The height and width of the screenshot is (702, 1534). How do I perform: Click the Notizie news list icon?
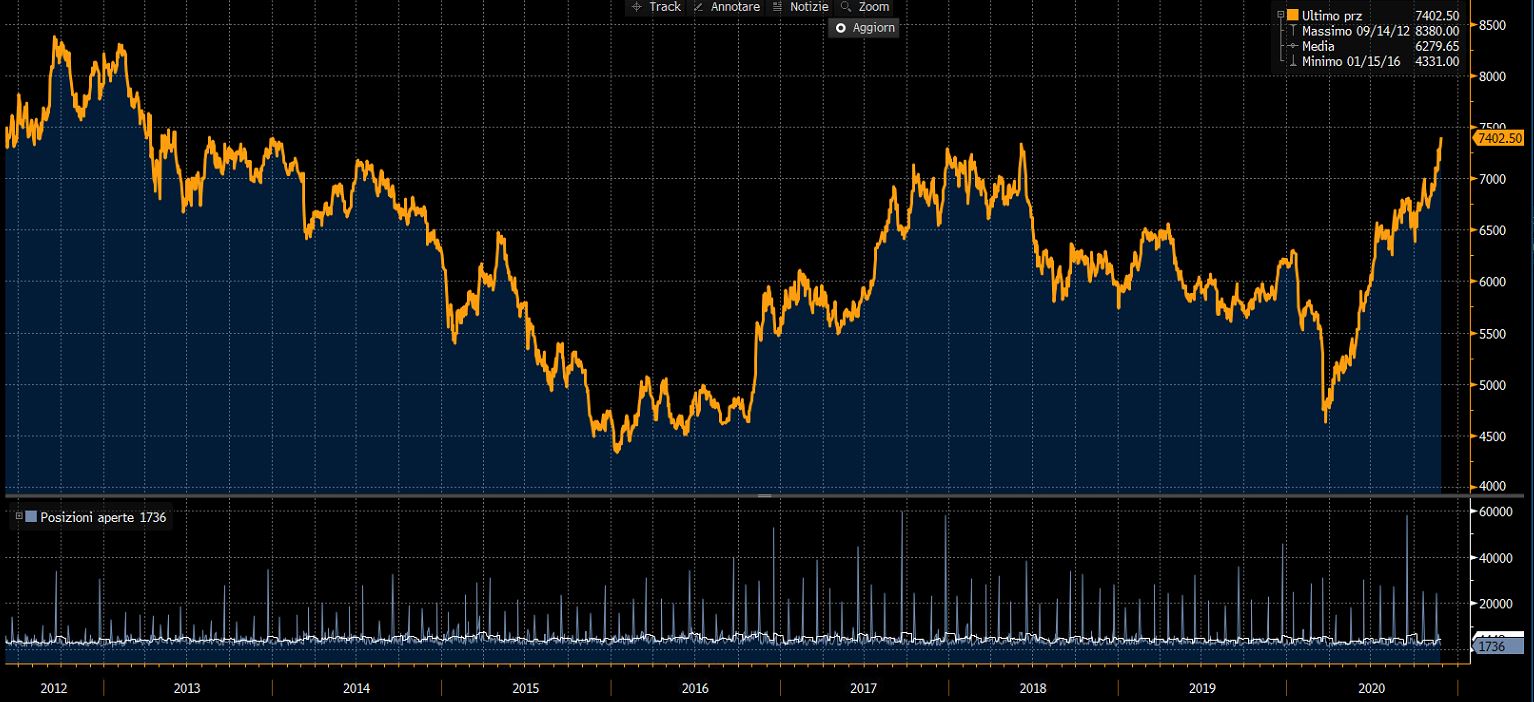[x=777, y=7]
